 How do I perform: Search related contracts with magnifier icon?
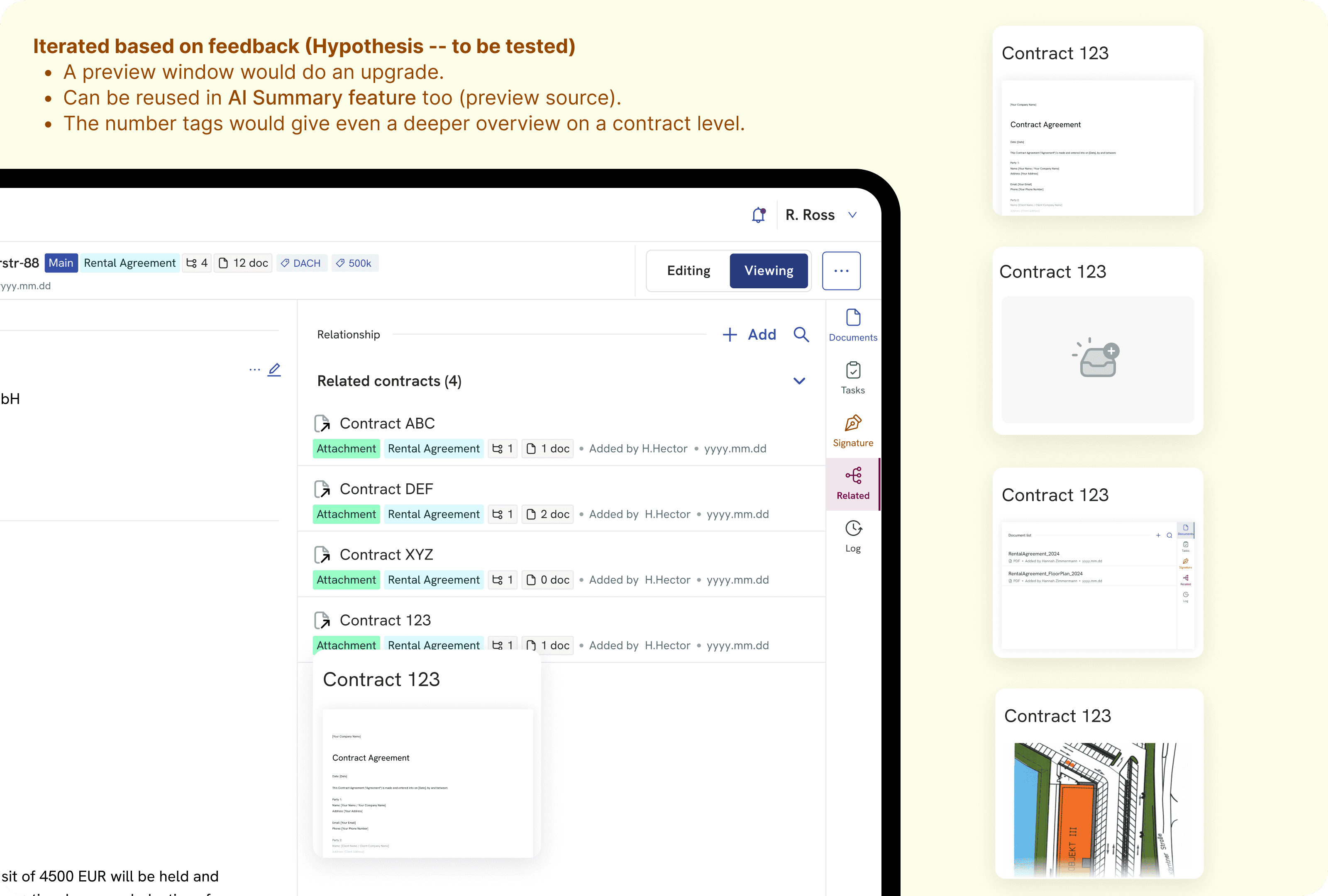point(801,335)
